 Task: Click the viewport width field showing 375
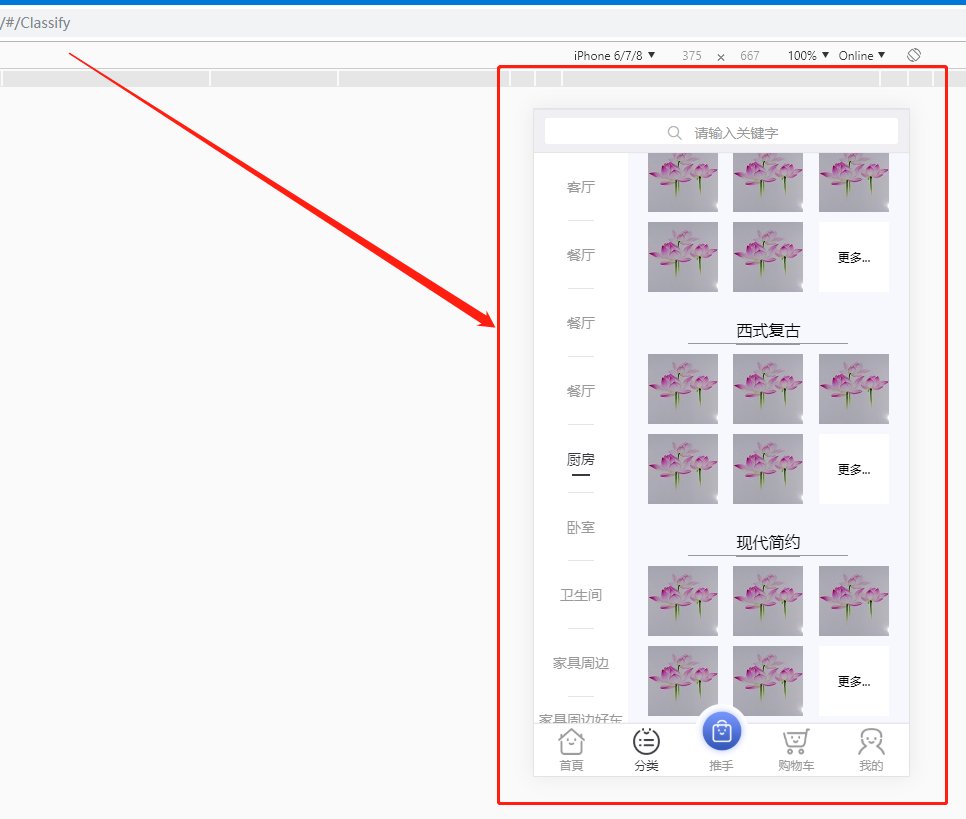[x=692, y=55]
